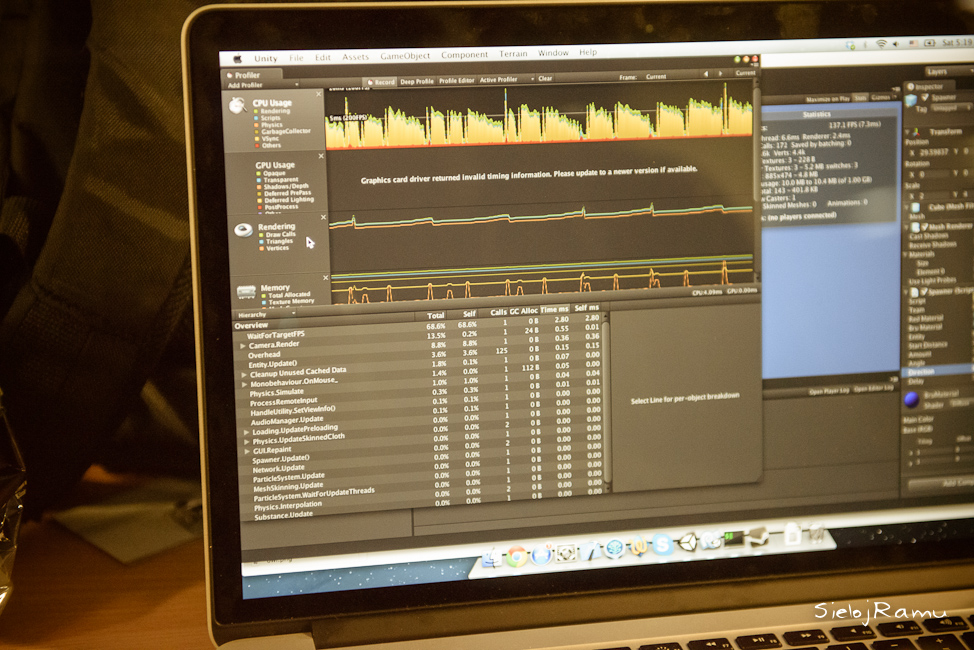Open the Add Profiler dropdown

(263, 85)
